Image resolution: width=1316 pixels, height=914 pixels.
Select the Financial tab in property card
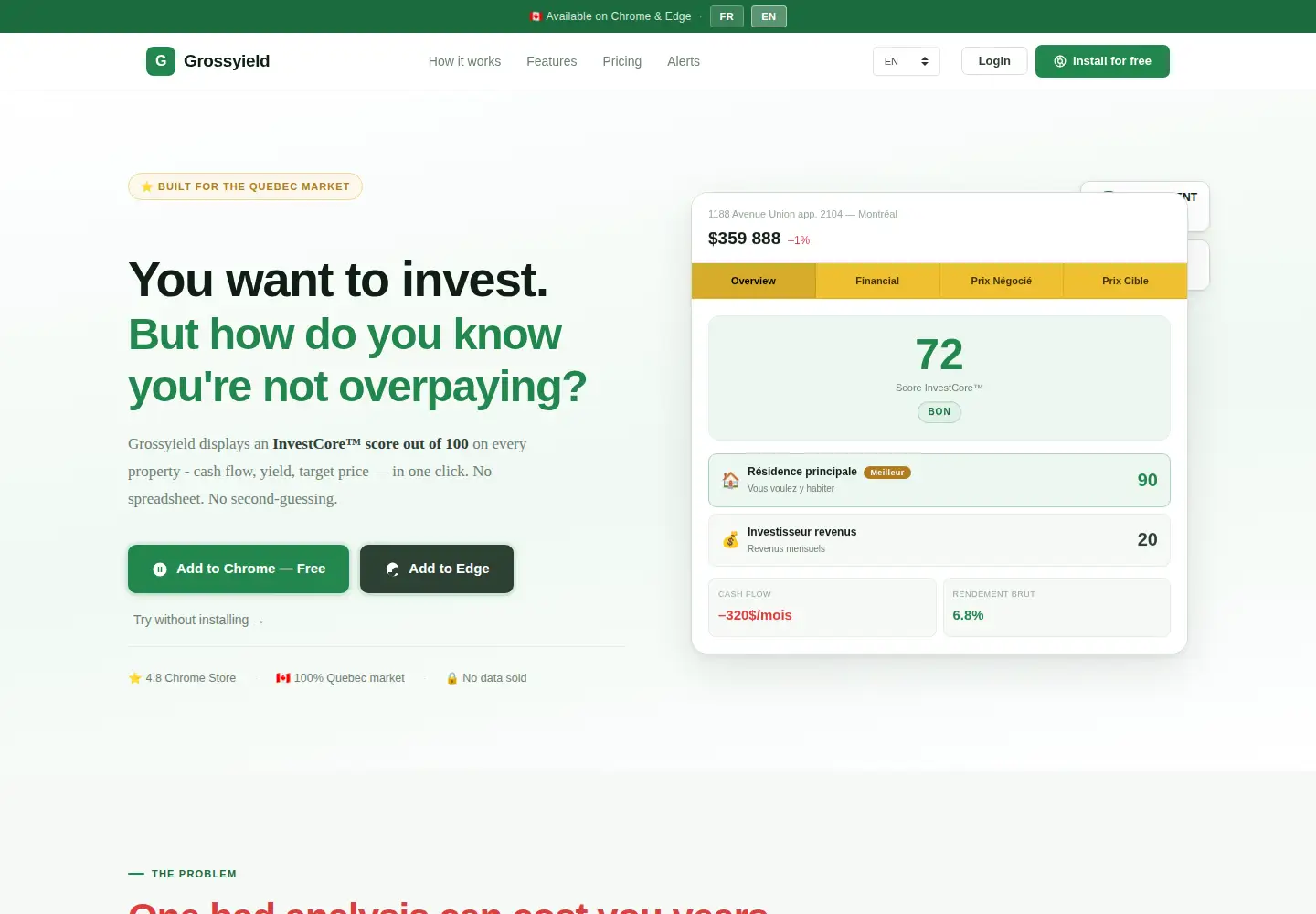tap(877, 281)
